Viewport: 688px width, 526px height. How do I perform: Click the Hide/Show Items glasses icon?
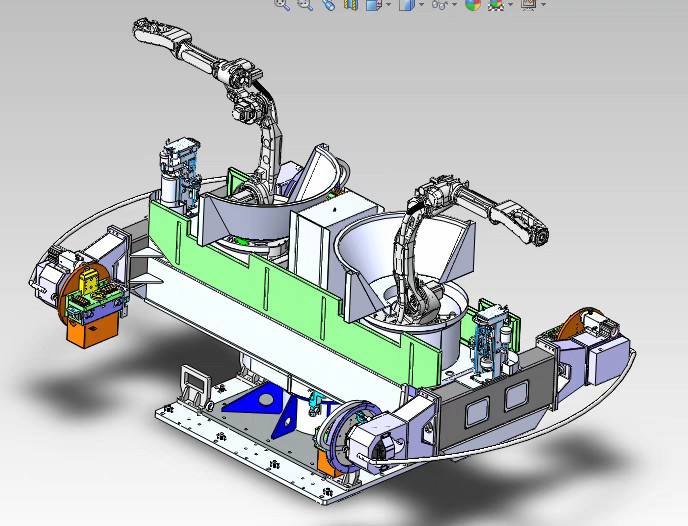point(440,4)
